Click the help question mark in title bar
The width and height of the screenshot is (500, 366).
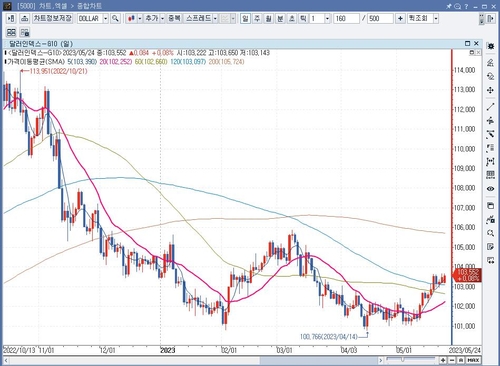(466, 6)
